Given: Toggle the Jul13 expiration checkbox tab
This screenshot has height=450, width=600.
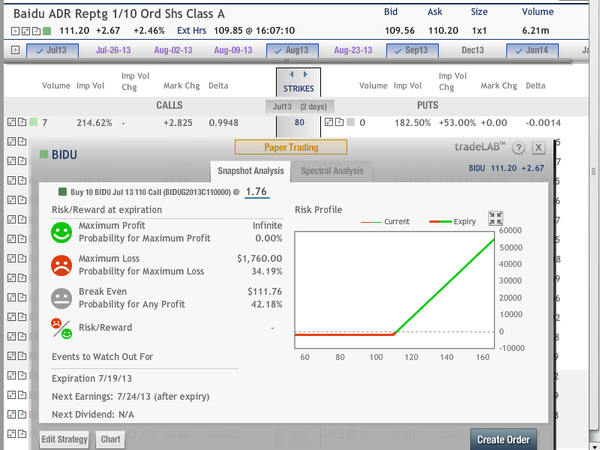Looking at the screenshot, I should pyautogui.click(x=52, y=51).
